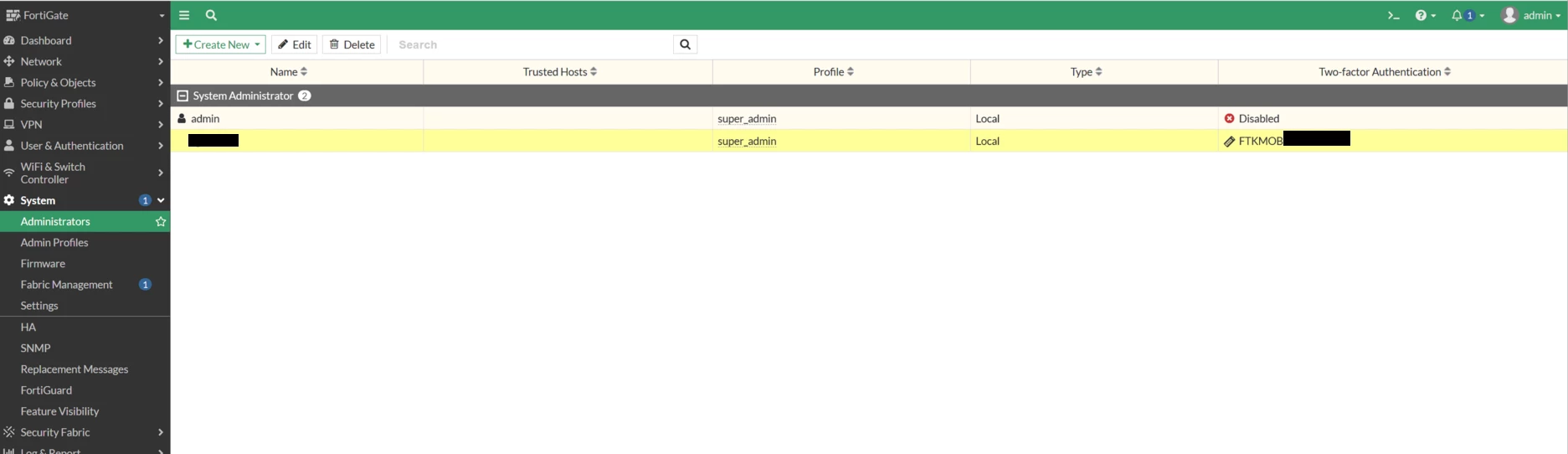Click the FTKMOB token icon
The height and width of the screenshot is (454, 1568).
point(1229,141)
